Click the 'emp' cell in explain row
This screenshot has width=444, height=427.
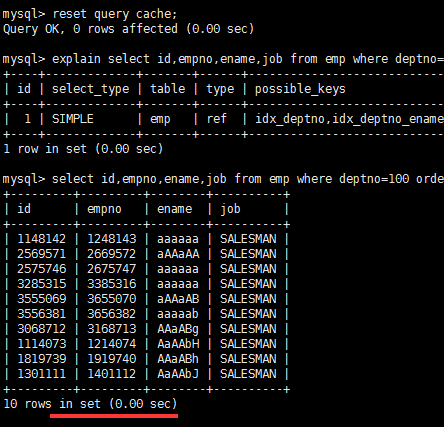(160, 119)
